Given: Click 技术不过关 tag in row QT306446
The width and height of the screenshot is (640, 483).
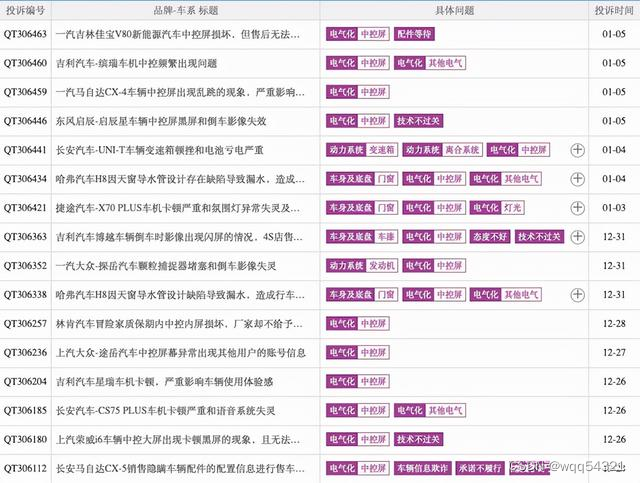Looking at the screenshot, I should click(x=418, y=121).
